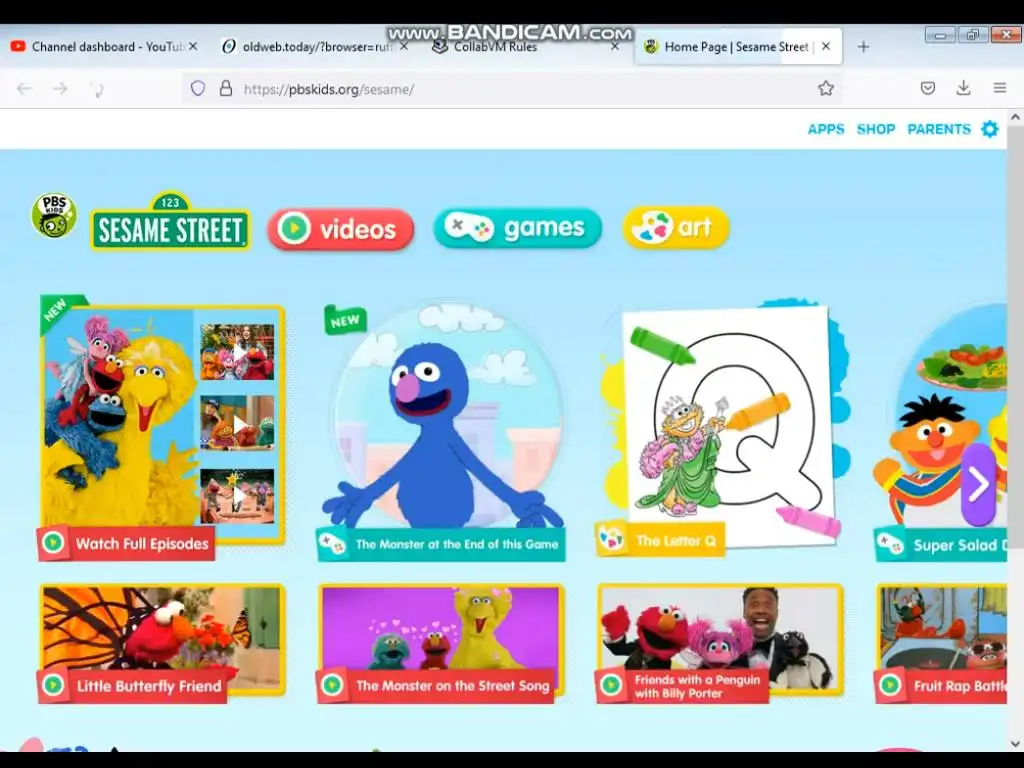The height and width of the screenshot is (768, 1024).
Task: Click play icon on Little Butterfly Friend label
Action: pos(54,685)
